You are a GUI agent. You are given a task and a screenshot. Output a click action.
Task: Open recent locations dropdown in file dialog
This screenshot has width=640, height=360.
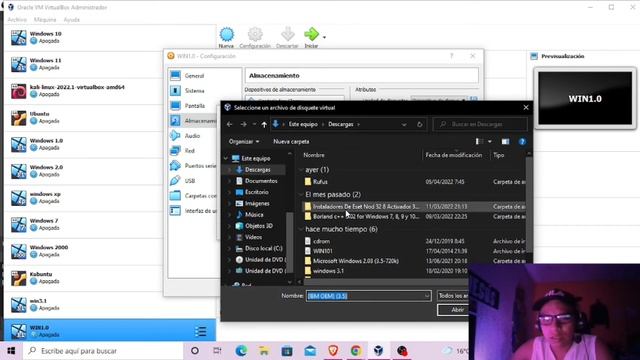[x=254, y=124]
